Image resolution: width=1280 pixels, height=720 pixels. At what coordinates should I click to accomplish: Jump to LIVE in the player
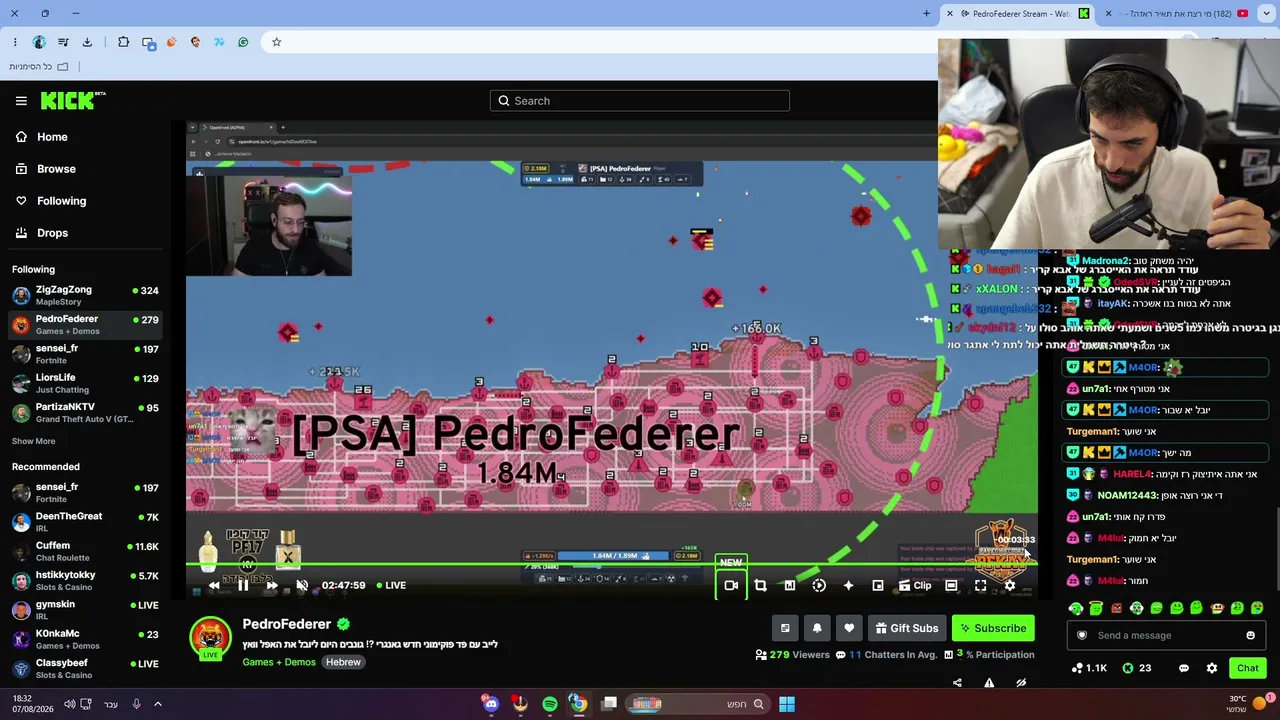point(391,585)
